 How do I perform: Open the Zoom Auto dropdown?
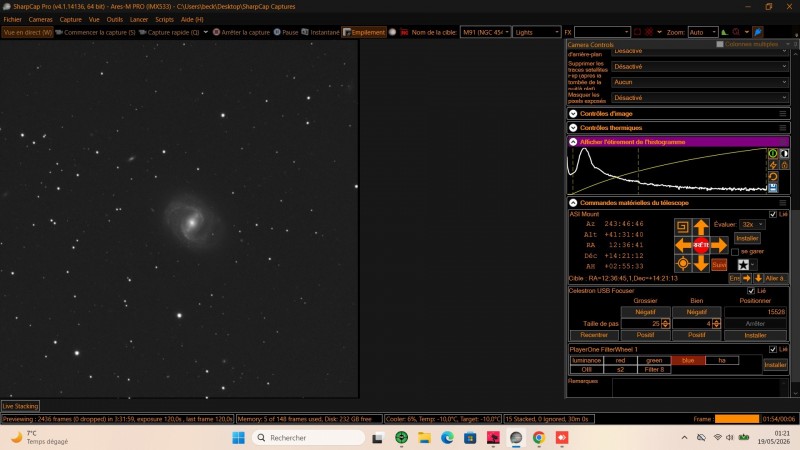703,32
